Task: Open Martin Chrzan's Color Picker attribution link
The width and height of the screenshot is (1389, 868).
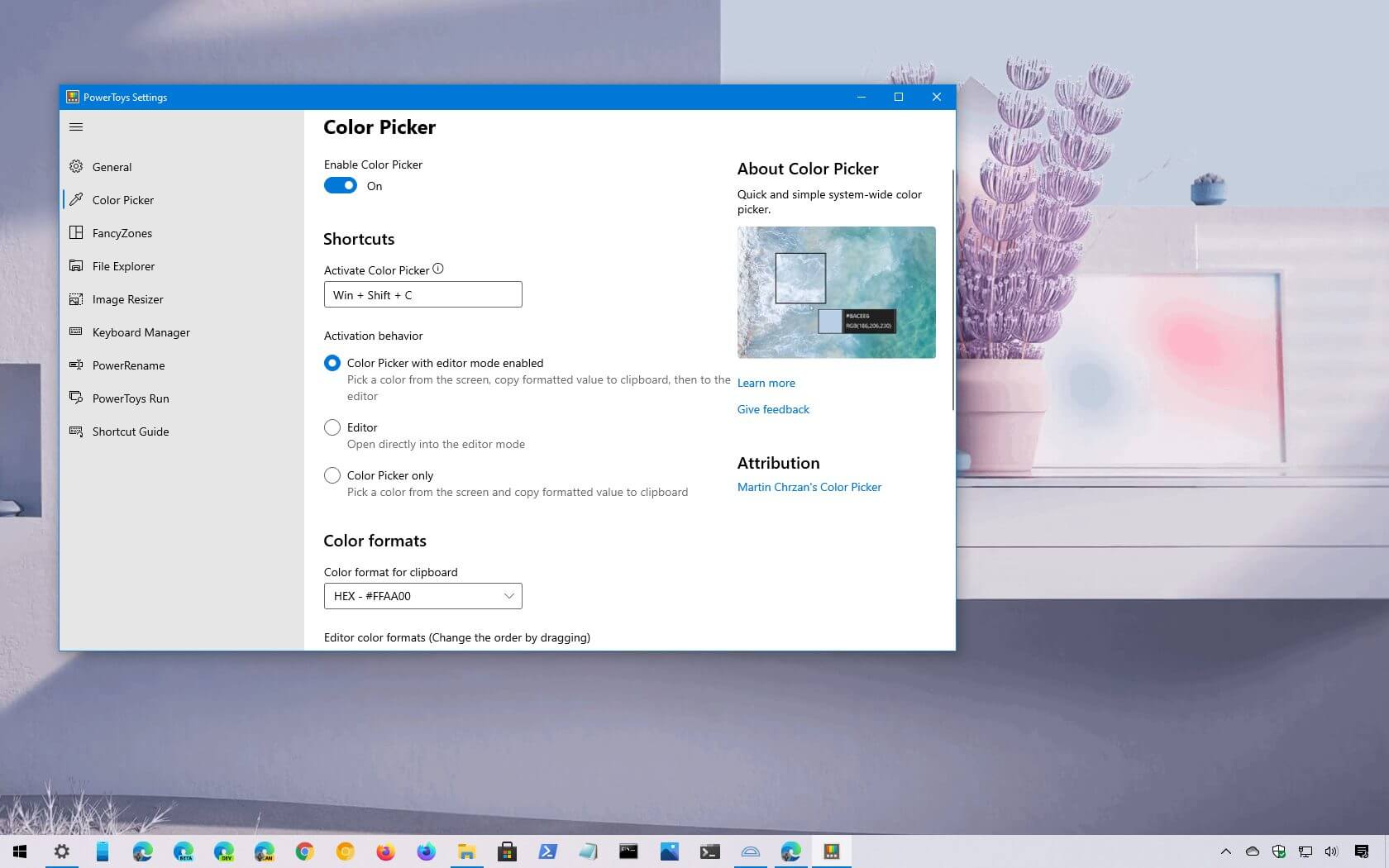Action: [x=809, y=487]
